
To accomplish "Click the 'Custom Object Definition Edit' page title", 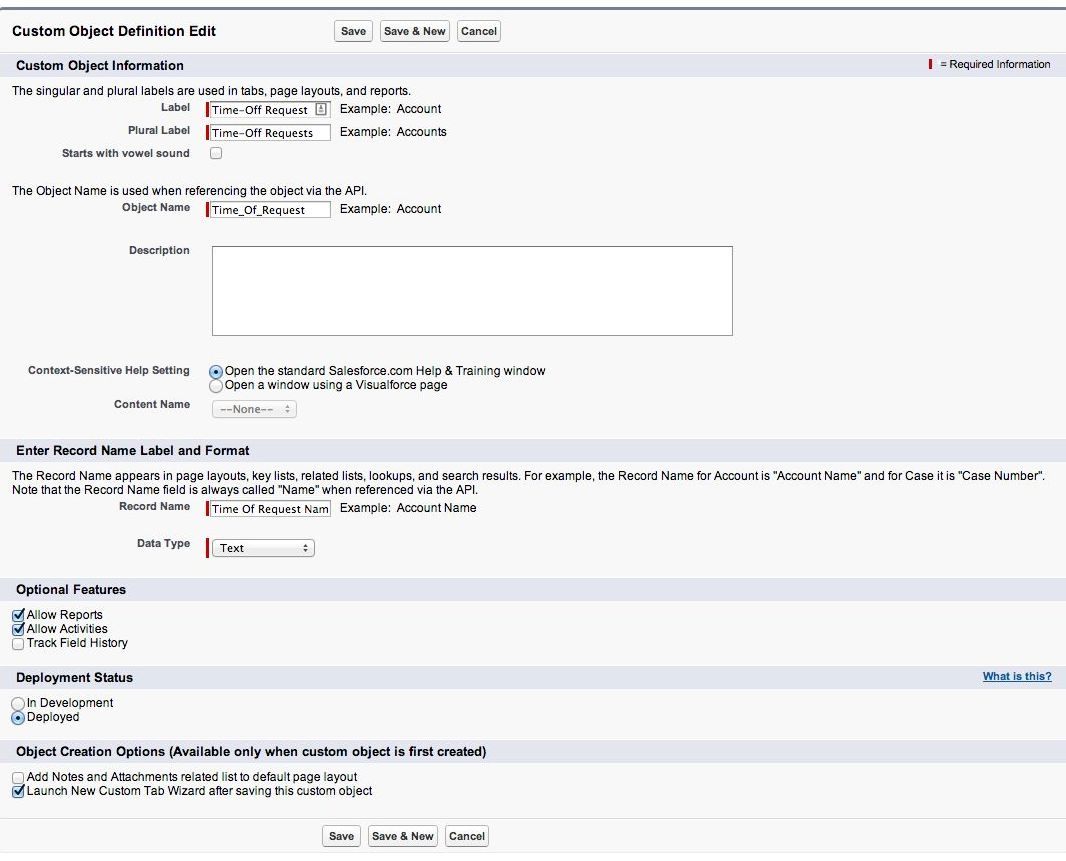I will point(114,31).
